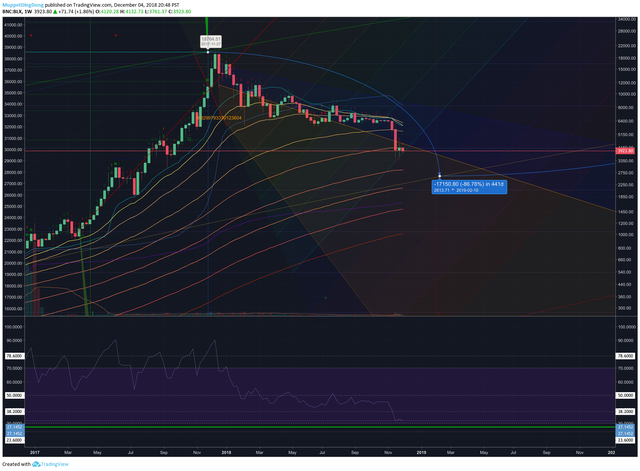Viewport: 640px width, 471px height.
Task: Click the 50.0000 RSI level label on left
Action: 14,395
